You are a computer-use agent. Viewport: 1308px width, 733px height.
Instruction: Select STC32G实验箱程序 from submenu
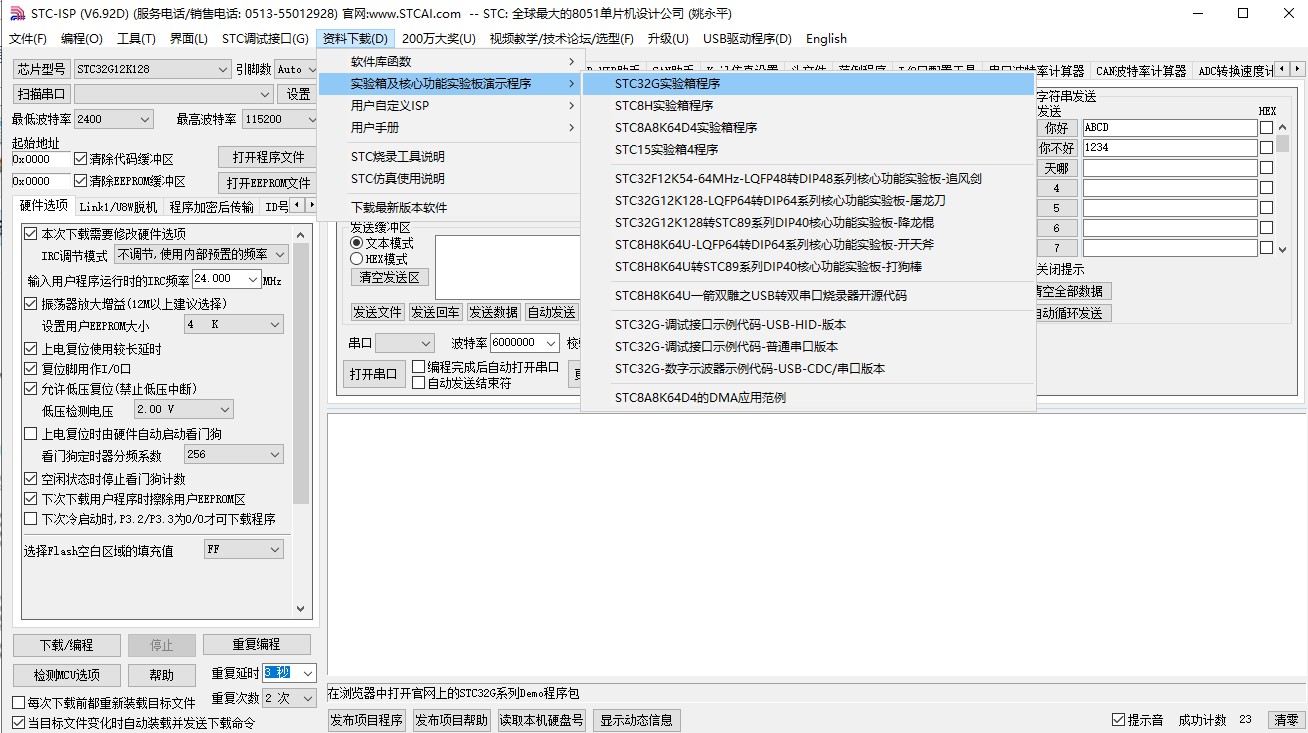(x=808, y=84)
